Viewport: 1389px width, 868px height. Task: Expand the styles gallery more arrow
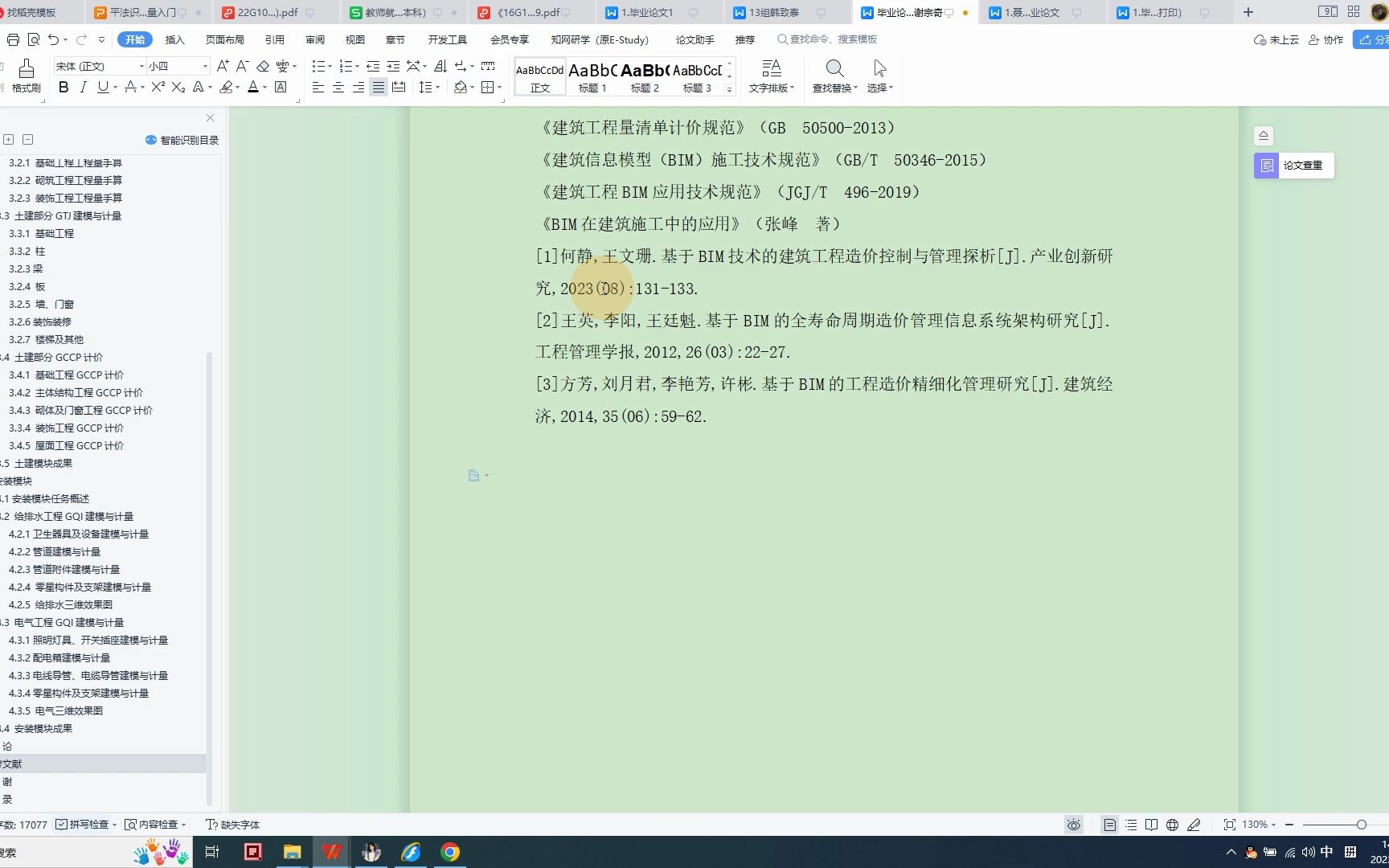coord(730,90)
